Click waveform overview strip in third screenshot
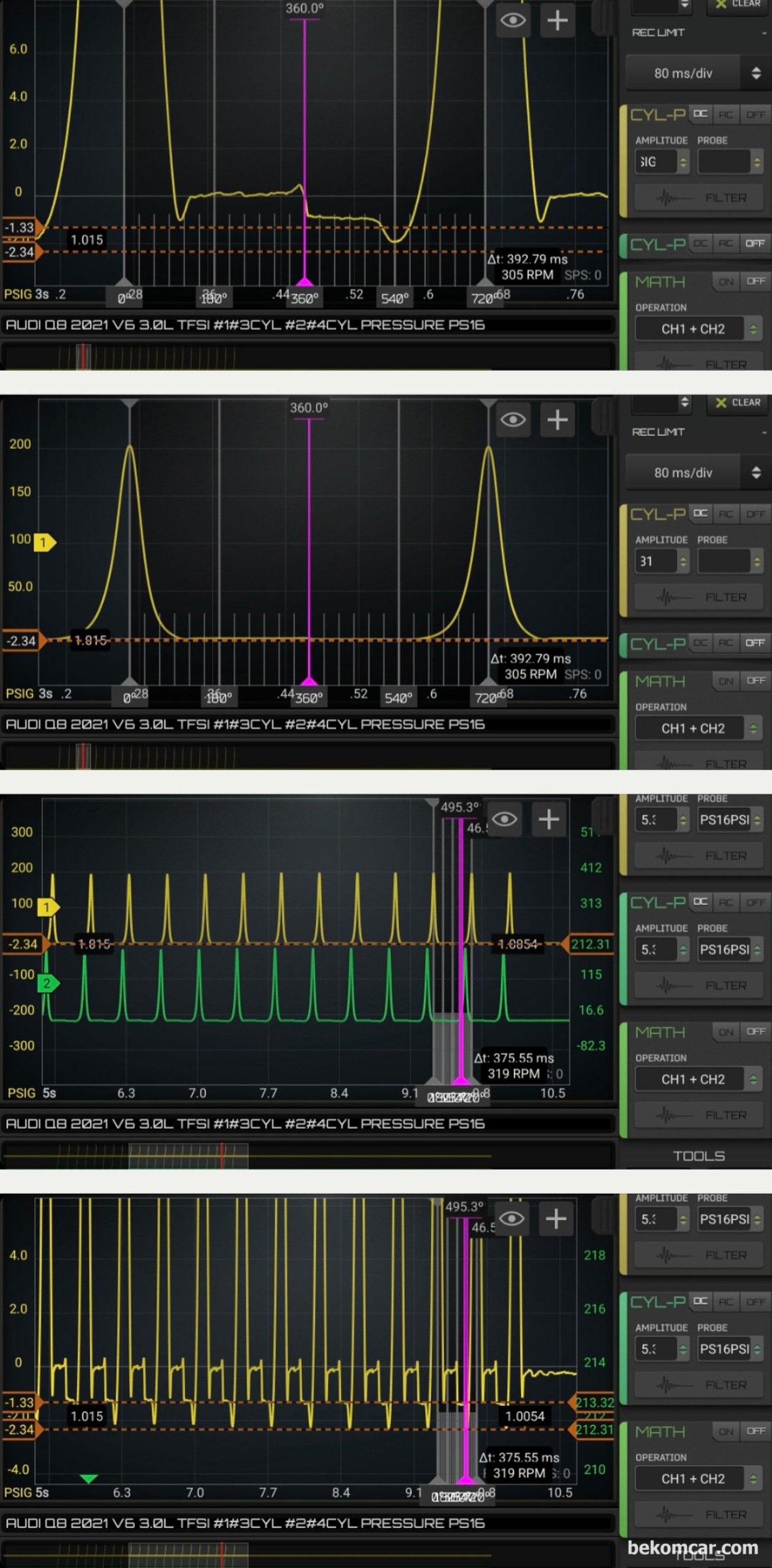 308,1155
